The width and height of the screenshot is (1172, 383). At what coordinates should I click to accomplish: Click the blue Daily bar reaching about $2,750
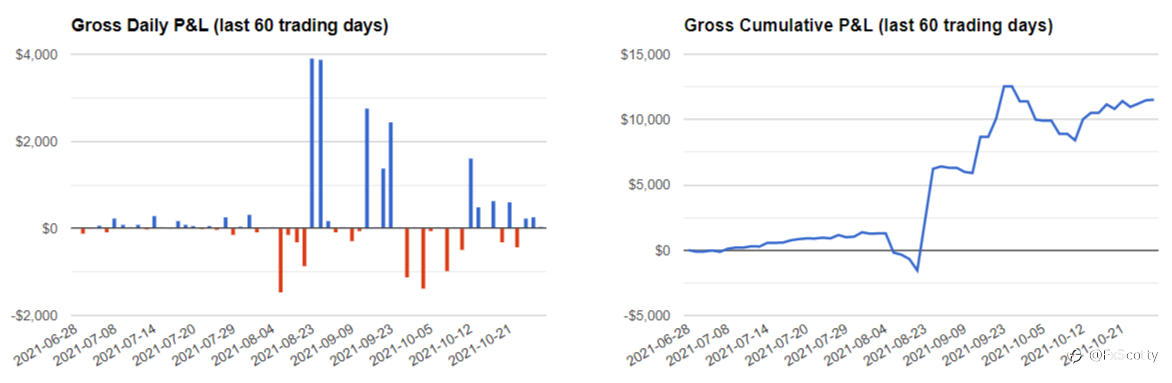[x=367, y=168]
